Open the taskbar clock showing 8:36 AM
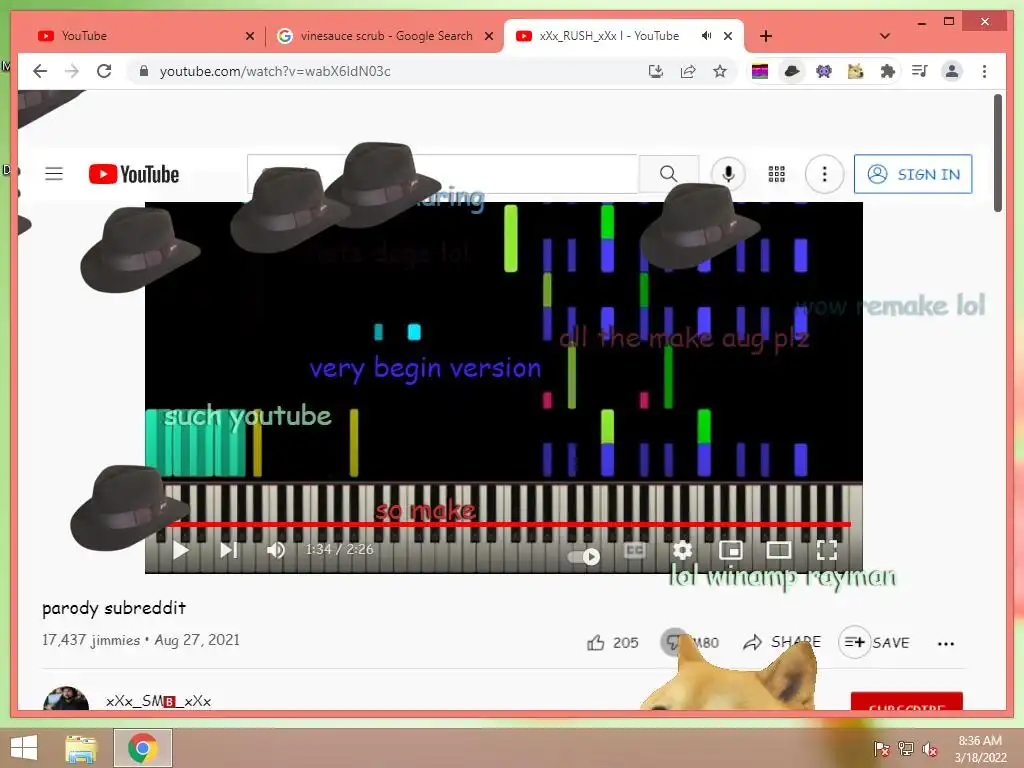 point(980,749)
